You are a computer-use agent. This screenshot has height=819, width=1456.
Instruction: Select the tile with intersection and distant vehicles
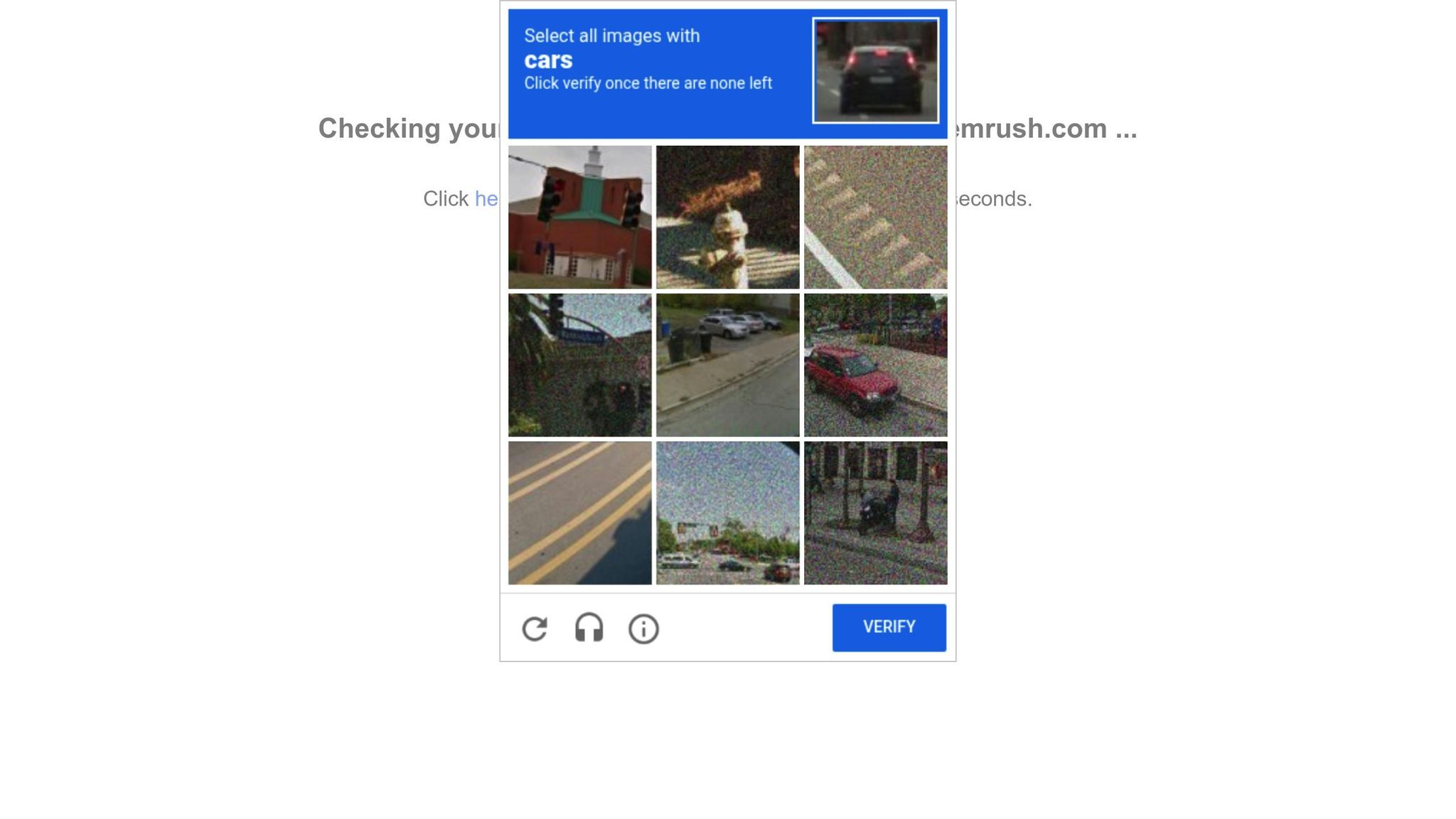[728, 513]
